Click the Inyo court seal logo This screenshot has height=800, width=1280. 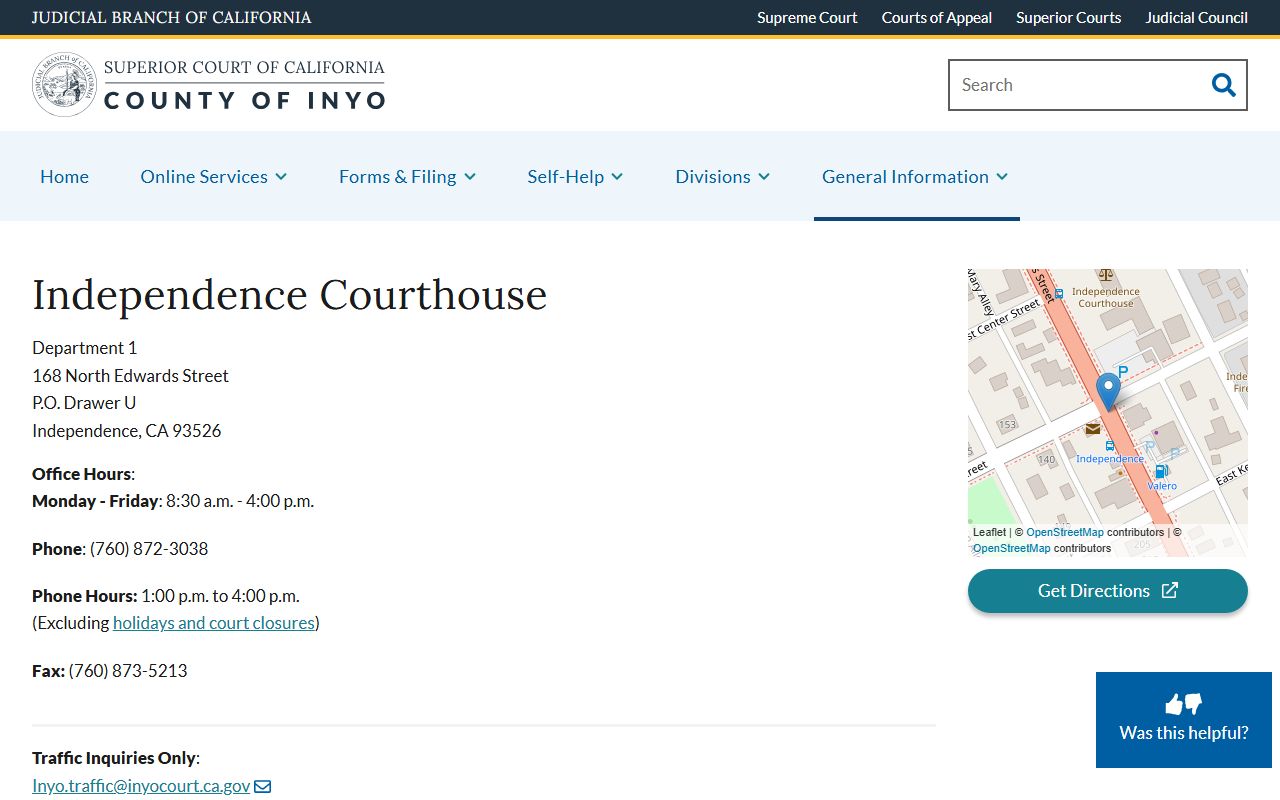pos(64,85)
